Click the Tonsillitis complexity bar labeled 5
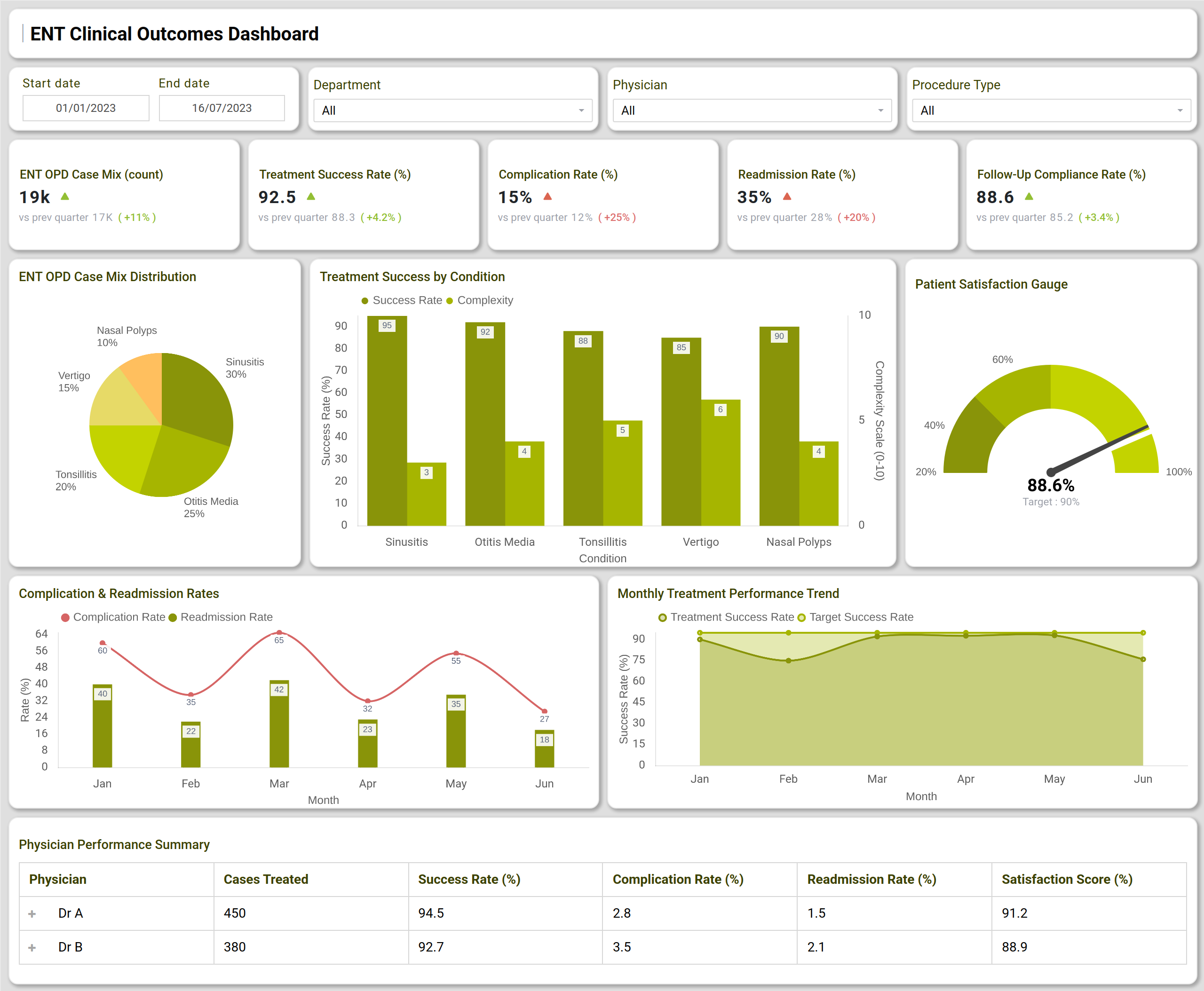Image resolution: width=1204 pixels, height=991 pixels. [x=623, y=473]
